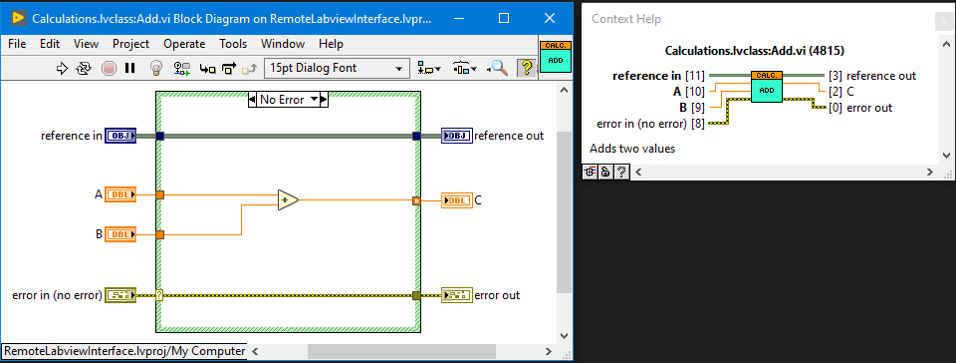Screen dimensions: 956x363
Task: Click the A input tunnel on case structure
Action: 160,195
